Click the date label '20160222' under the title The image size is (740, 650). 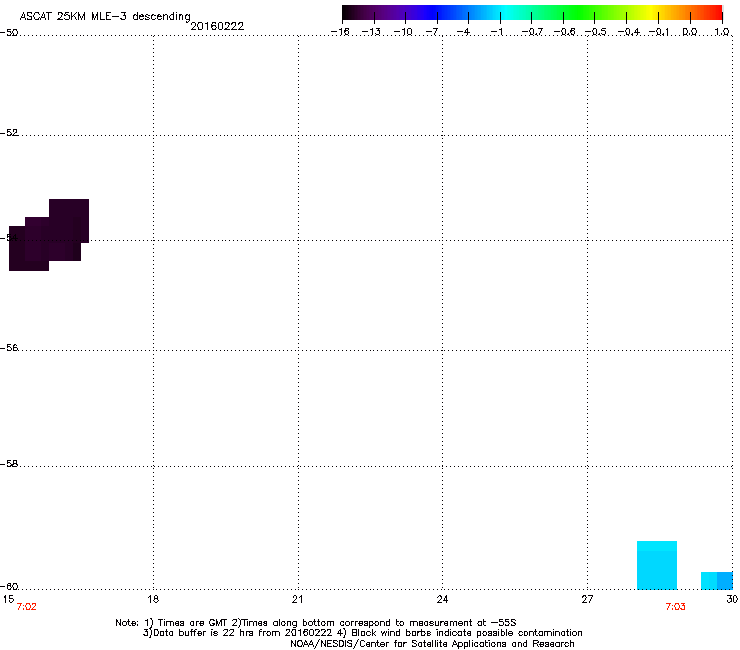coord(217,26)
